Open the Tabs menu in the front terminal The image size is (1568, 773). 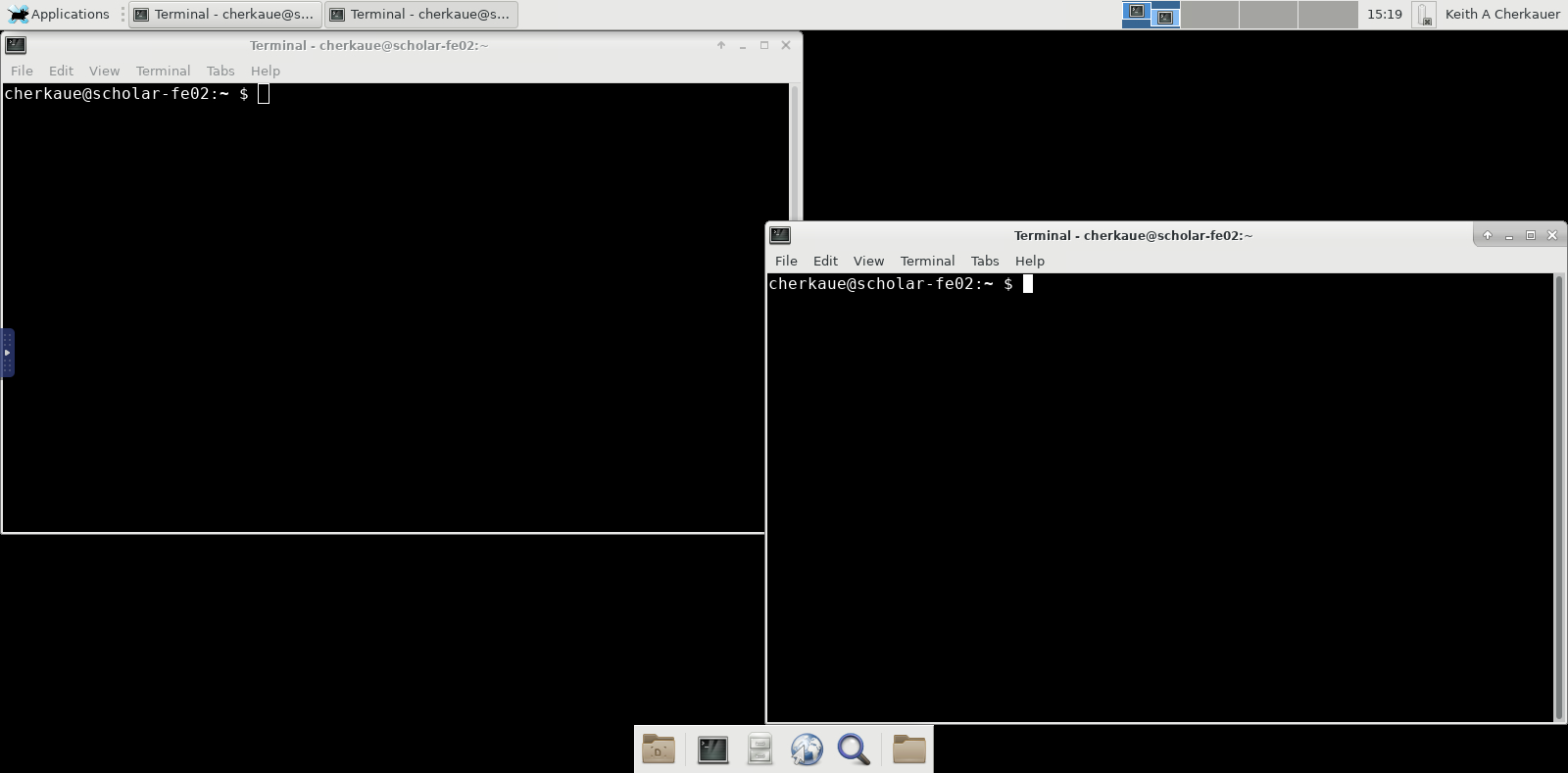(x=984, y=261)
